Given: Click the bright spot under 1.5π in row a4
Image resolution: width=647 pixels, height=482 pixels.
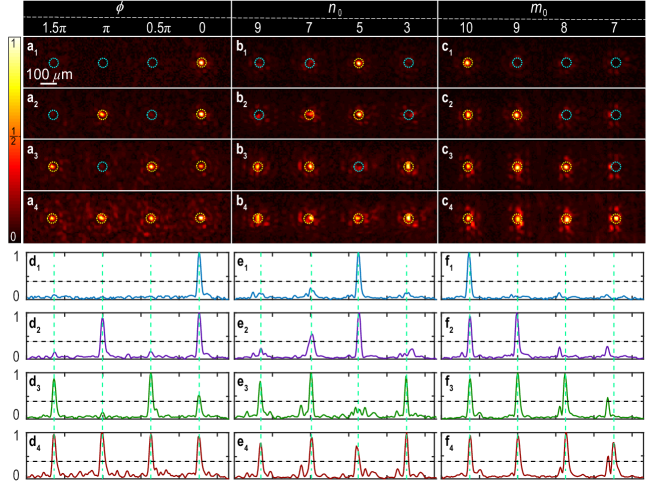Looking at the screenshot, I should [54, 218].
